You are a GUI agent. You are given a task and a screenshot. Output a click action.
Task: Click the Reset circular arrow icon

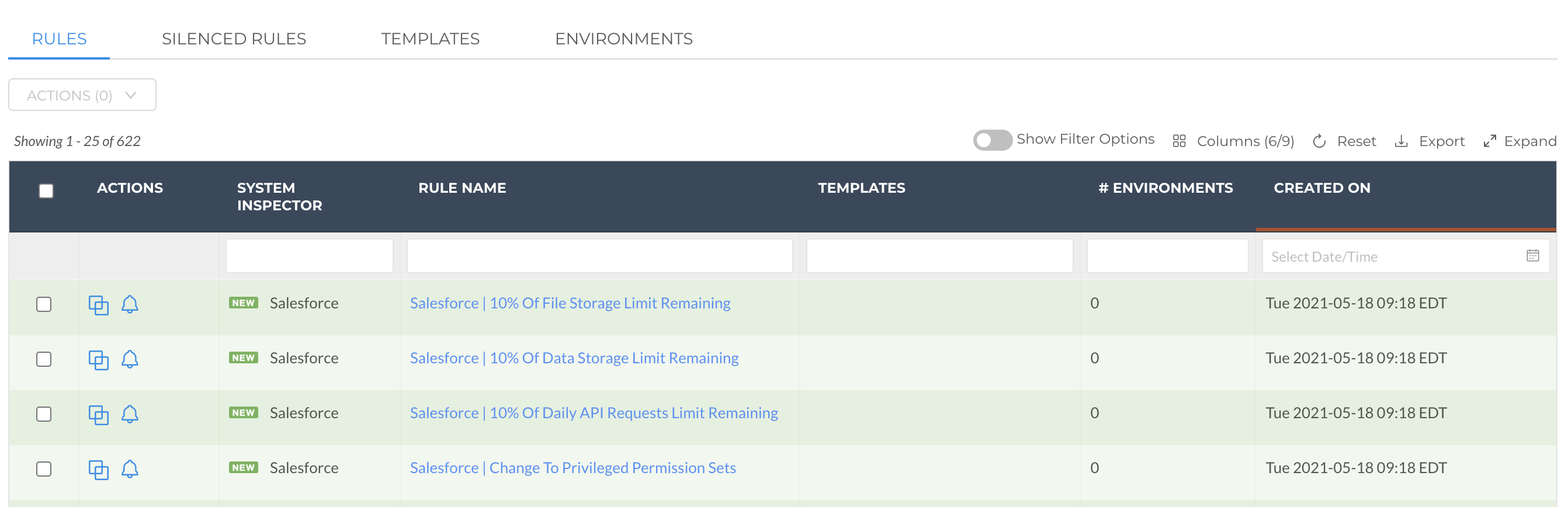tap(1319, 141)
